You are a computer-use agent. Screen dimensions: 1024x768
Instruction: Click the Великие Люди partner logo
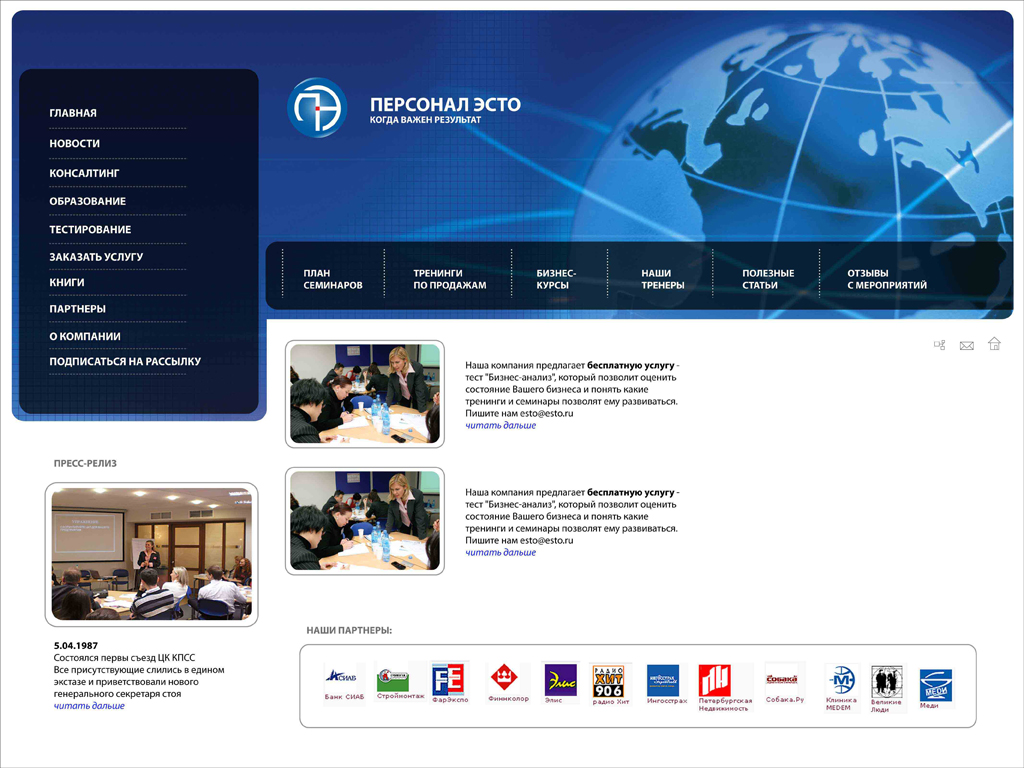tap(886, 688)
